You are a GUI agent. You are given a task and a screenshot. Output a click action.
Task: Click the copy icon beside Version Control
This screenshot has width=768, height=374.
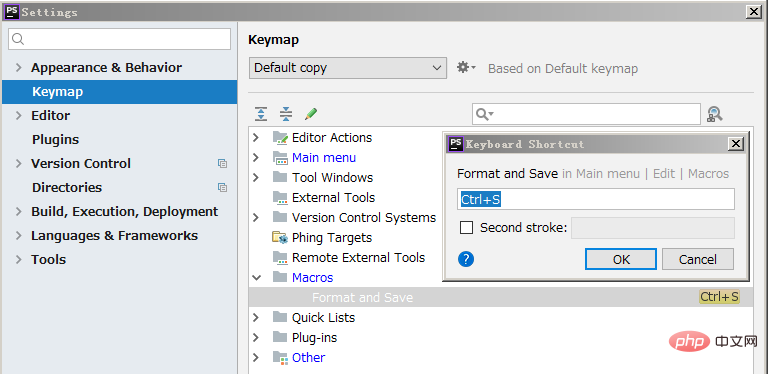pos(222,164)
